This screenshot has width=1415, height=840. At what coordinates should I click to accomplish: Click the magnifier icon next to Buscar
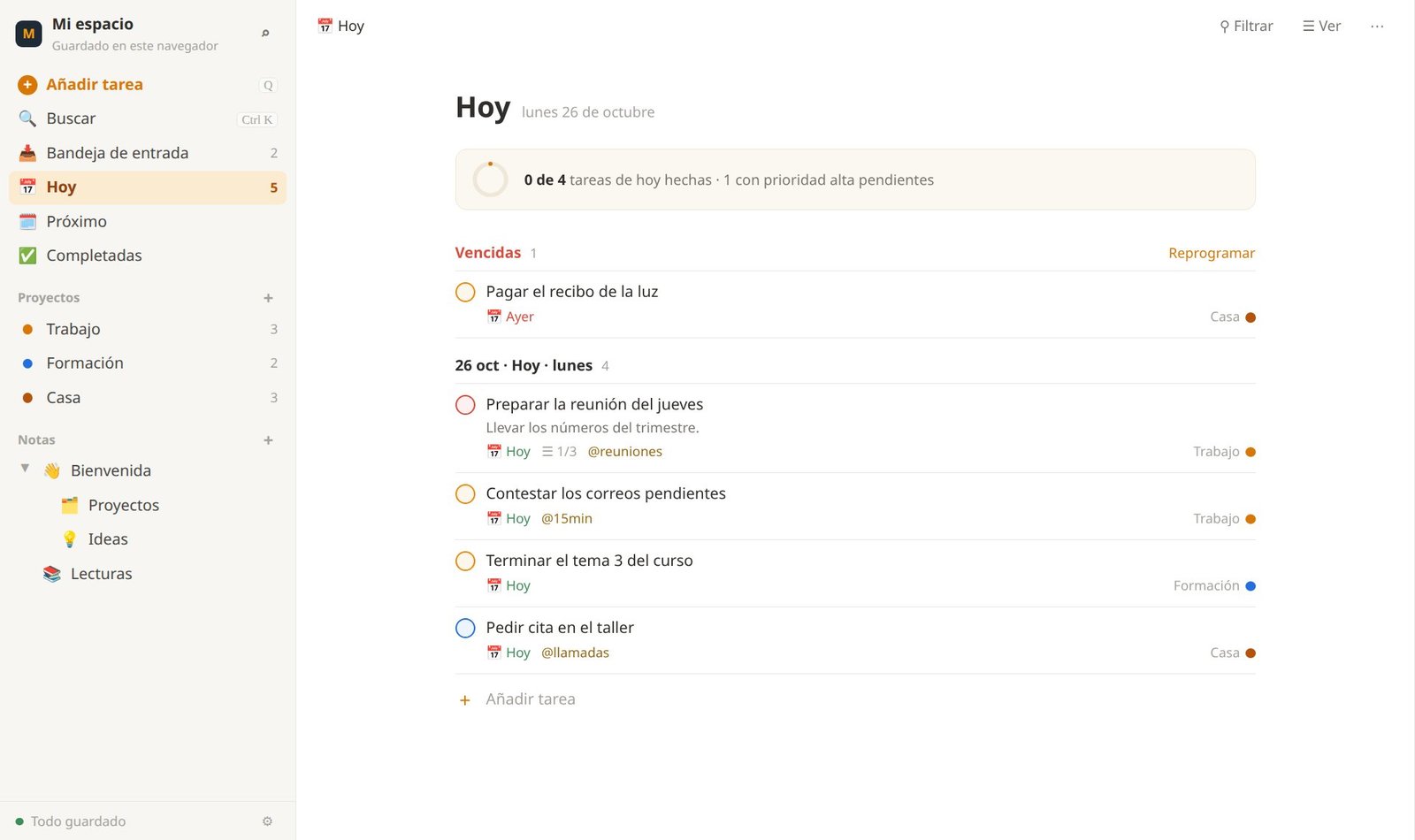pyautogui.click(x=27, y=118)
